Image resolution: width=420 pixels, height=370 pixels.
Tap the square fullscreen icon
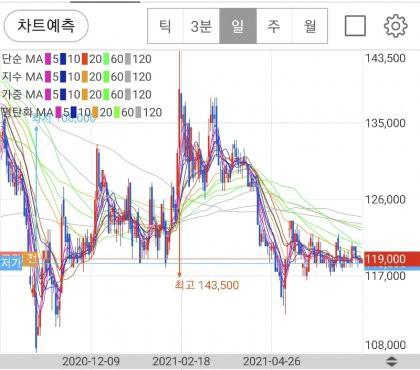(355, 26)
